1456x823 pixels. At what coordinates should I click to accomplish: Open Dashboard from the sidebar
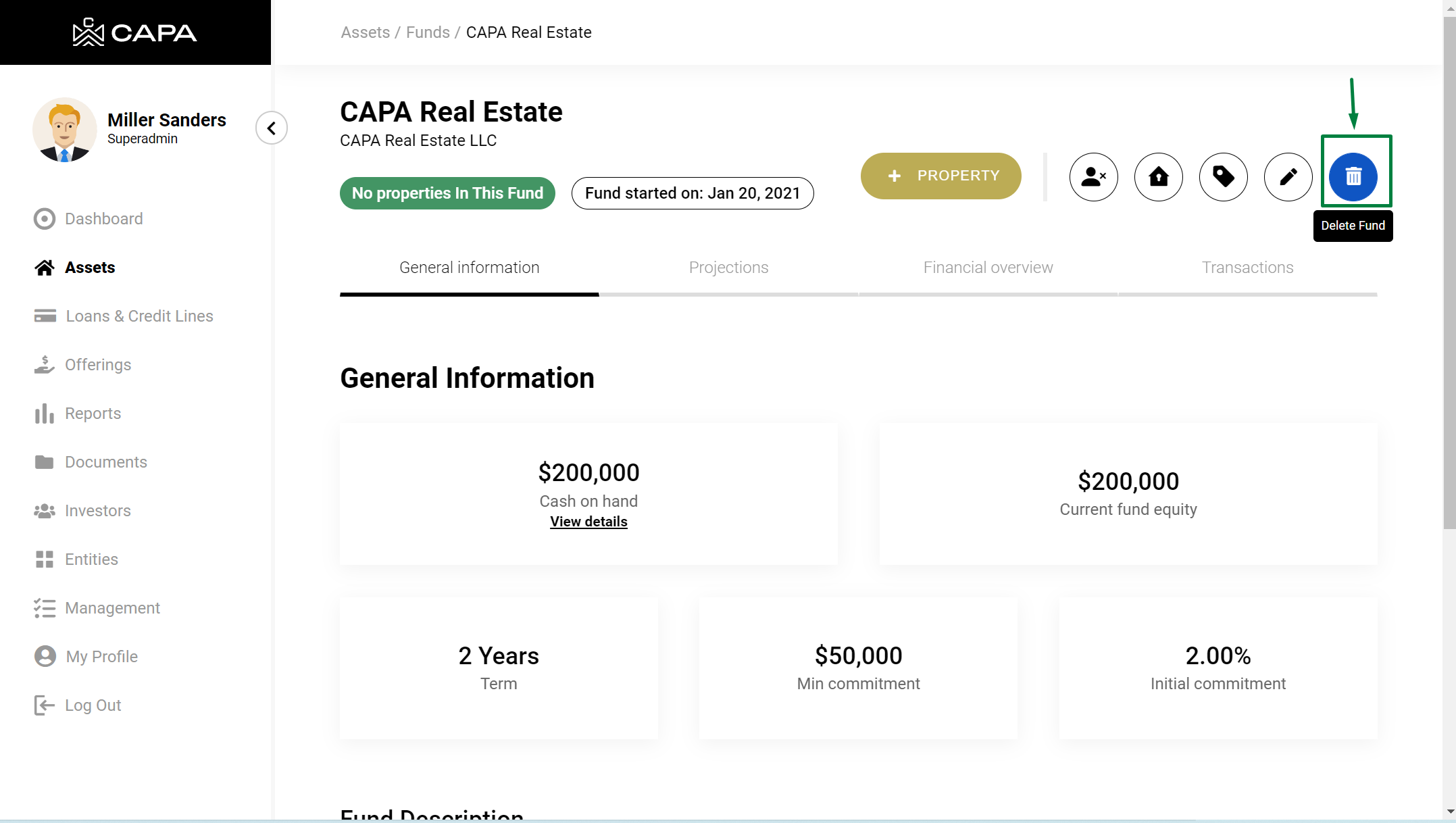103,219
